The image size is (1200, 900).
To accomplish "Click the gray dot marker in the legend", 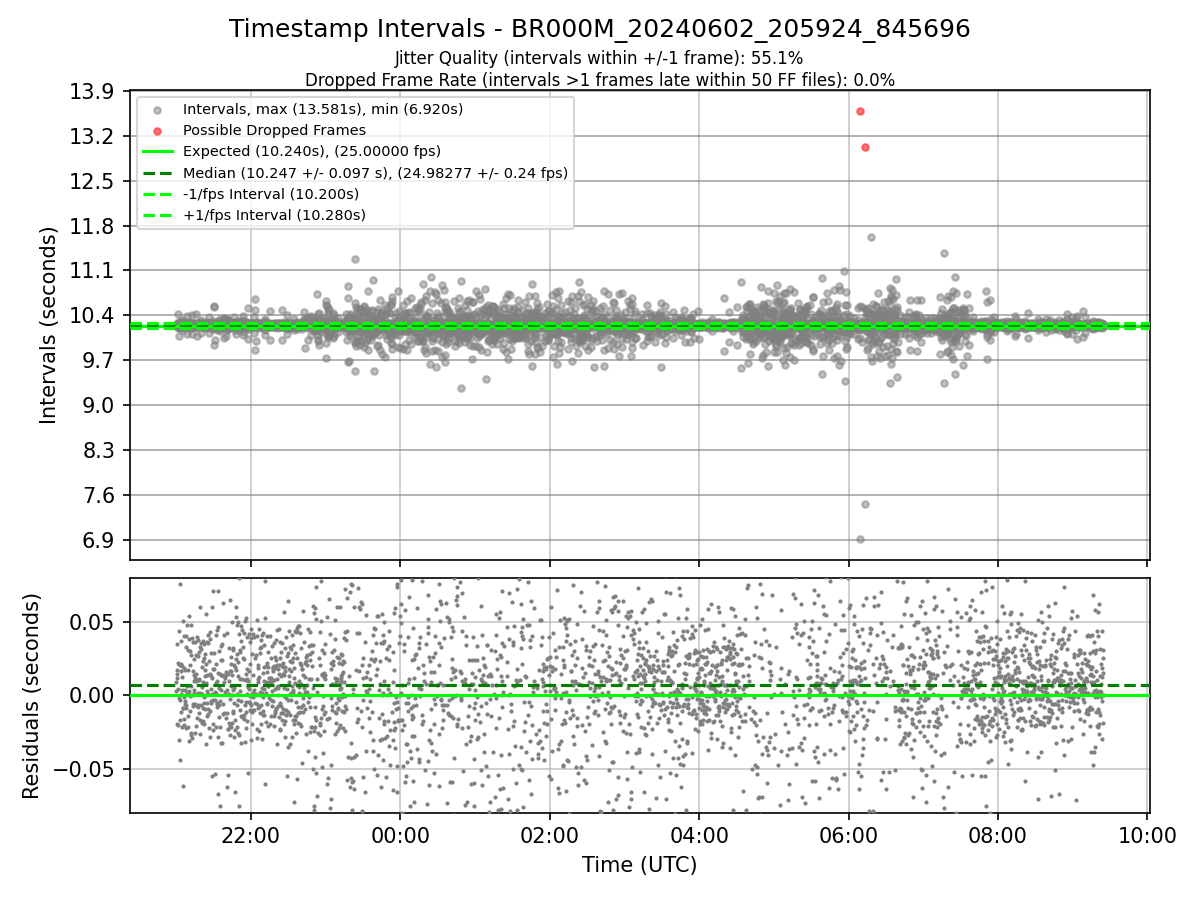I will (157, 109).
